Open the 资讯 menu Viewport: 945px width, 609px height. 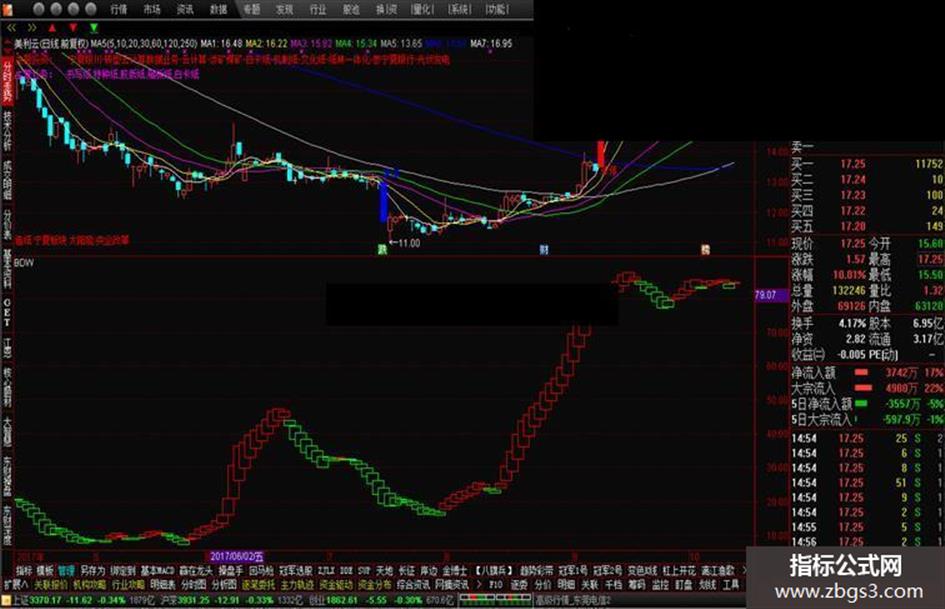pyautogui.click(x=184, y=9)
